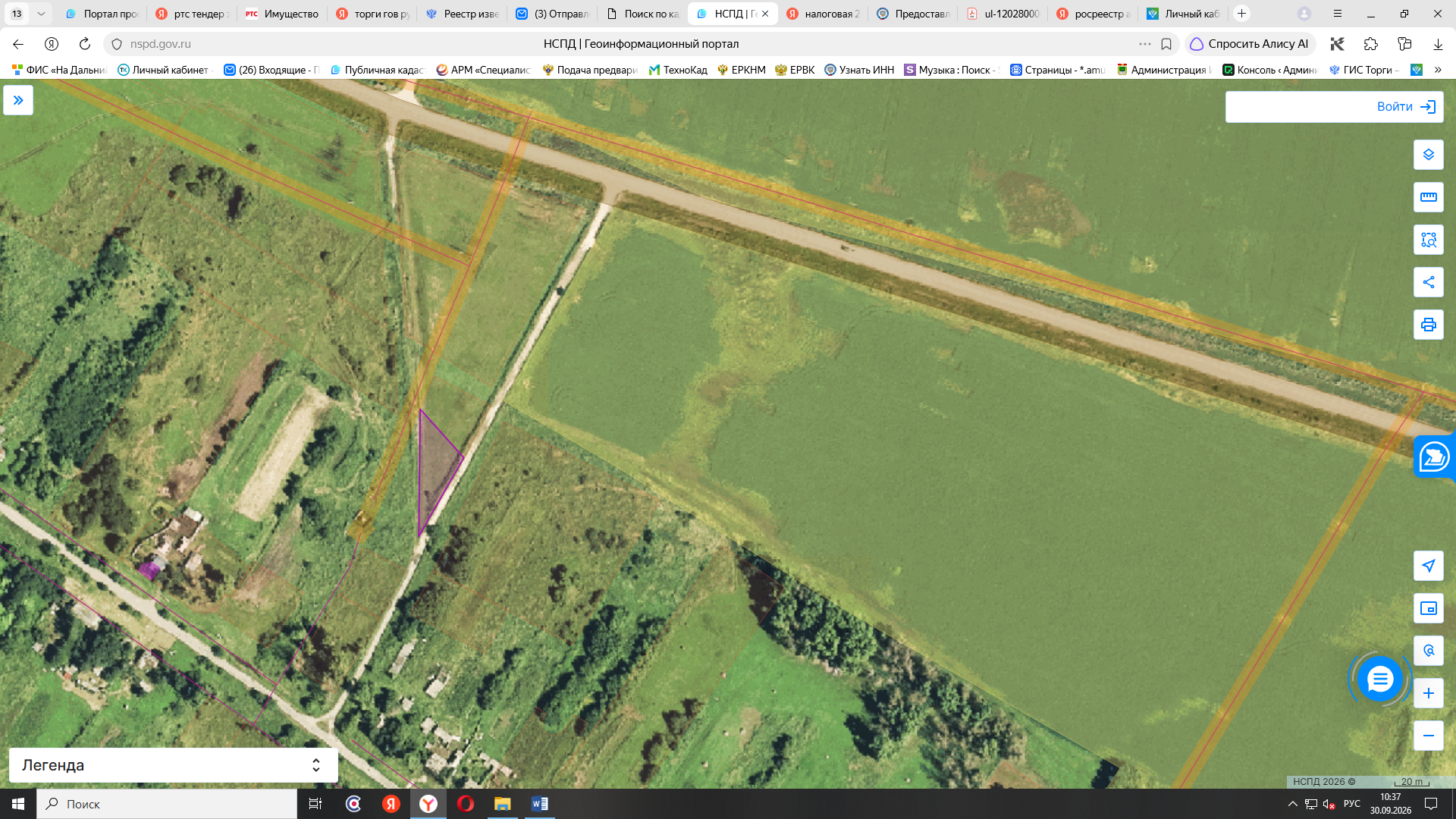Open browser extensions puzzle icon
The width and height of the screenshot is (1456, 819).
point(1370,44)
